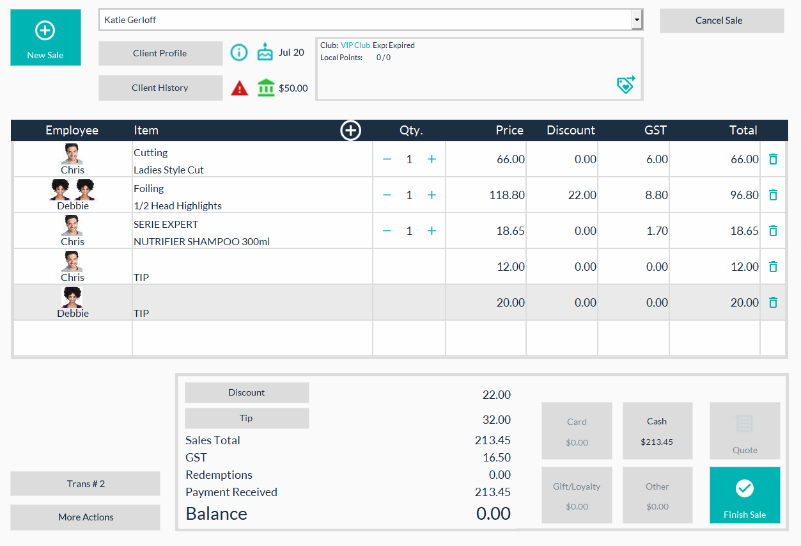Select Chris's avatar on Cutting row
The height and width of the screenshot is (546, 801).
pos(72,154)
